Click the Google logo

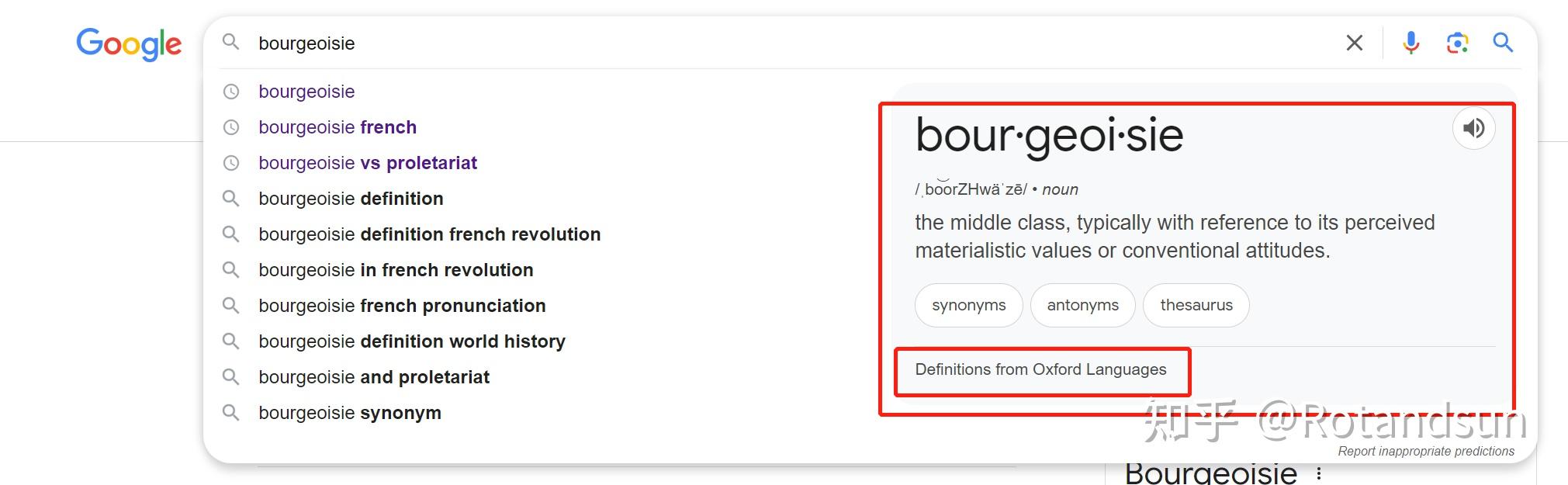pos(129,44)
